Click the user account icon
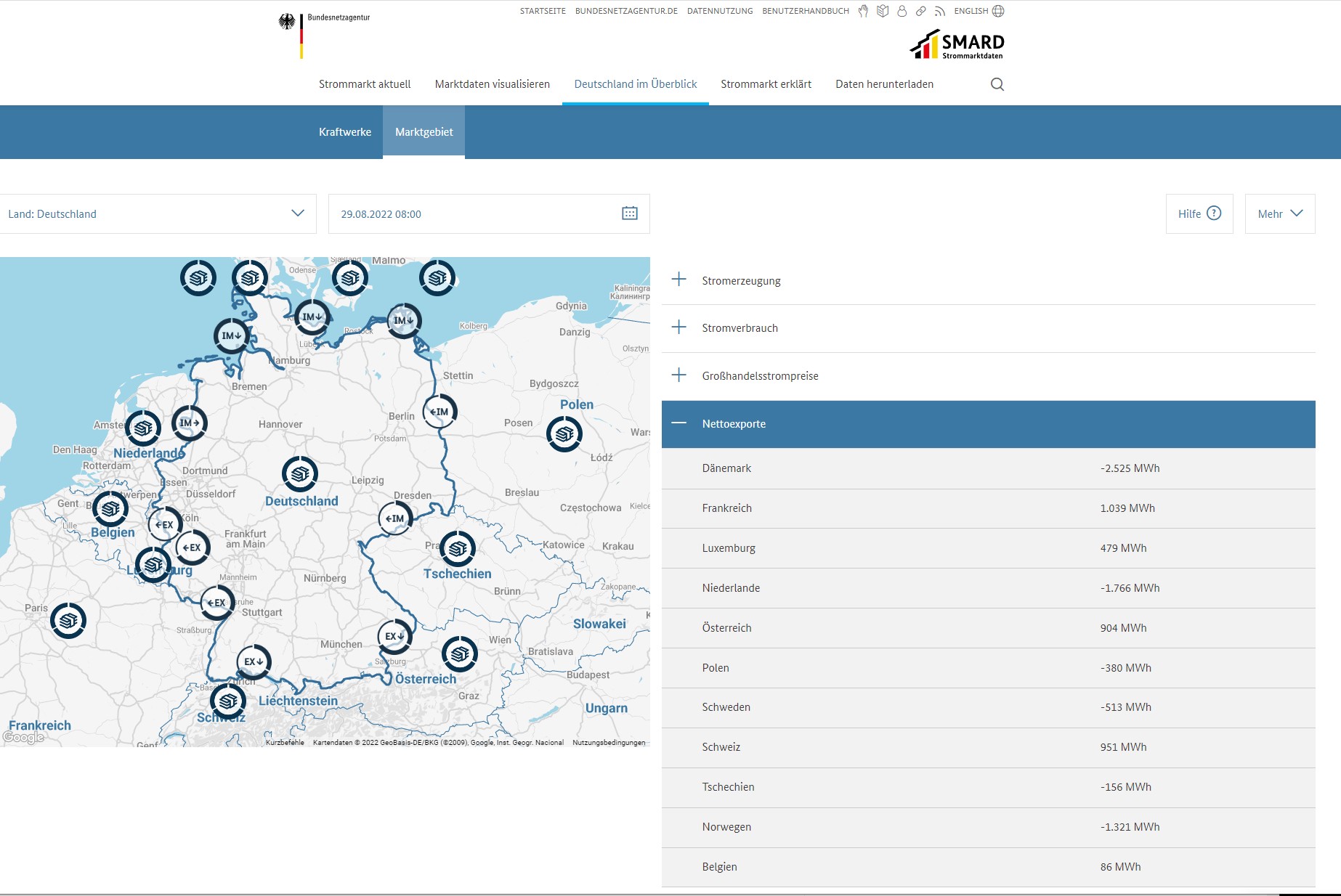The image size is (1341, 896). coord(902,11)
